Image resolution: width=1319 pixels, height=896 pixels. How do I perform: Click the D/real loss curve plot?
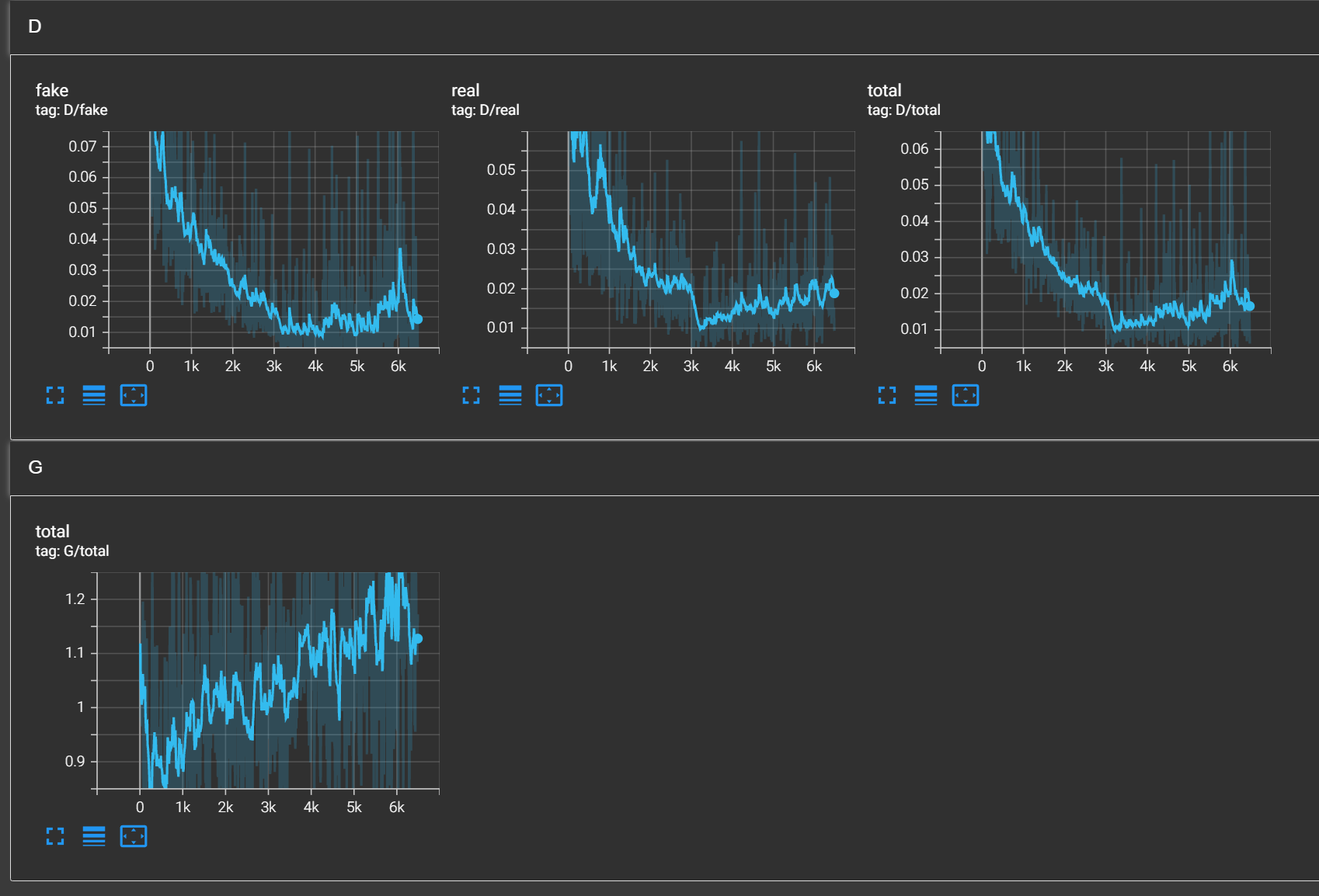(691, 240)
